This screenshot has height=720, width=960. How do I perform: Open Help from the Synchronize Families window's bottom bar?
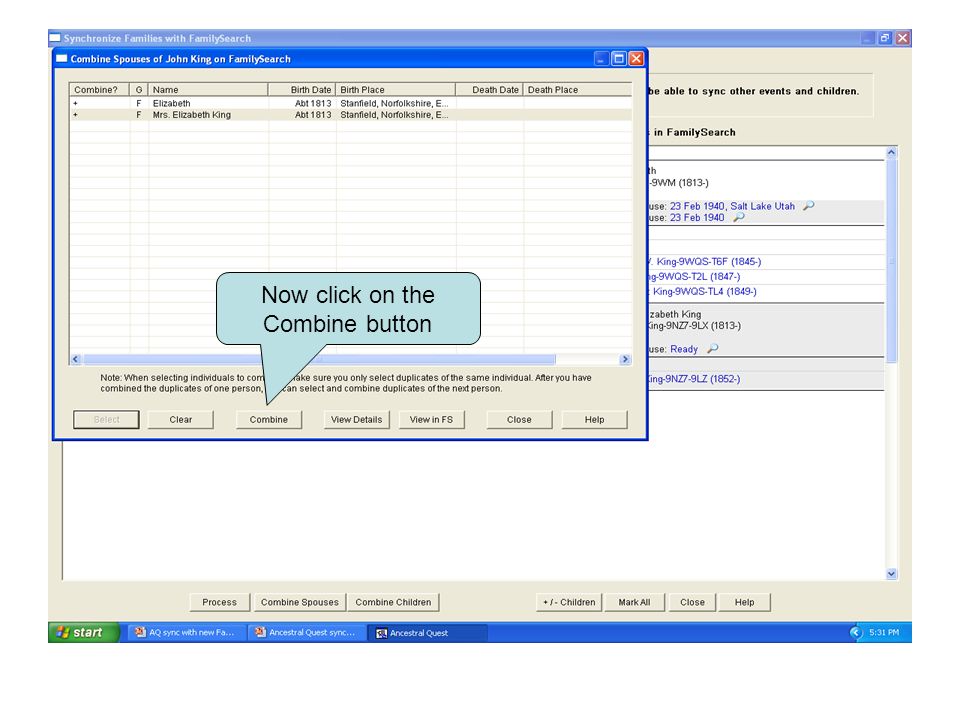(744, 602)
